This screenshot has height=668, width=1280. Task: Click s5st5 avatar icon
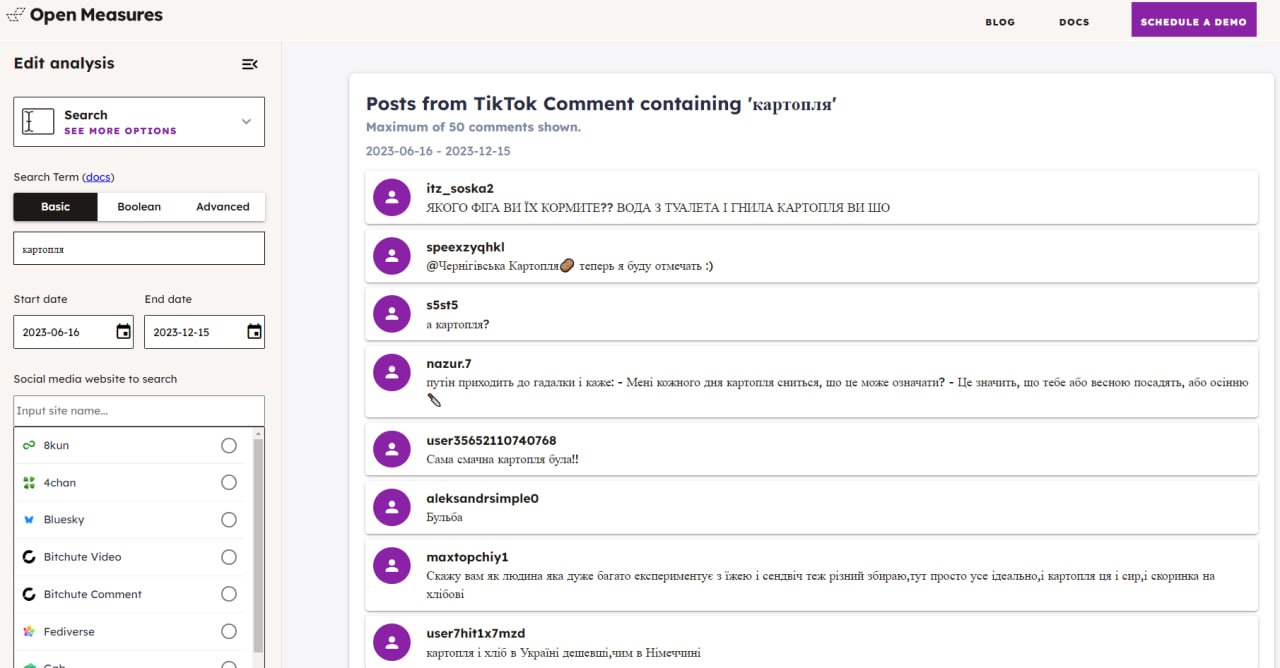[392, 314]
